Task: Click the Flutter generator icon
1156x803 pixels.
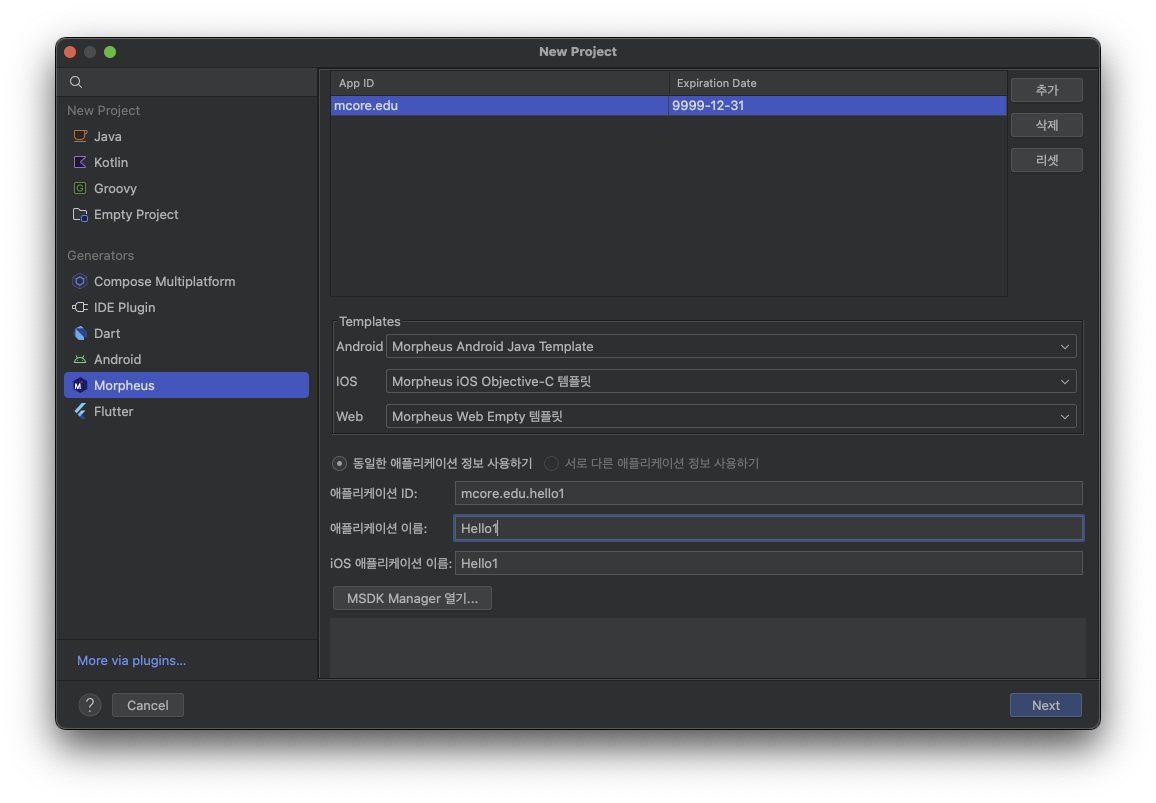Action: [80, 411]
